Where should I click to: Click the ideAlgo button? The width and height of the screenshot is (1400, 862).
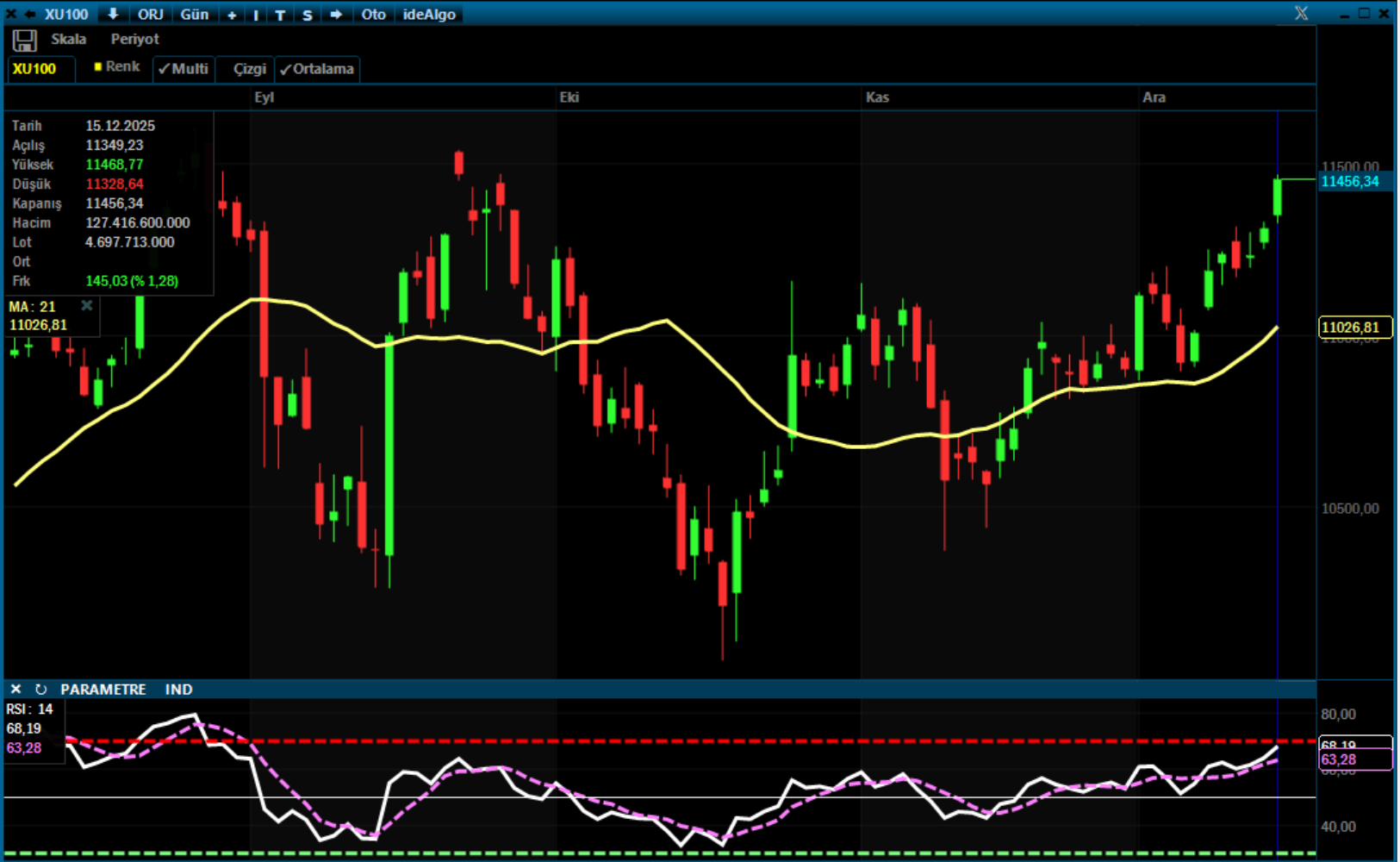point(429,15)
